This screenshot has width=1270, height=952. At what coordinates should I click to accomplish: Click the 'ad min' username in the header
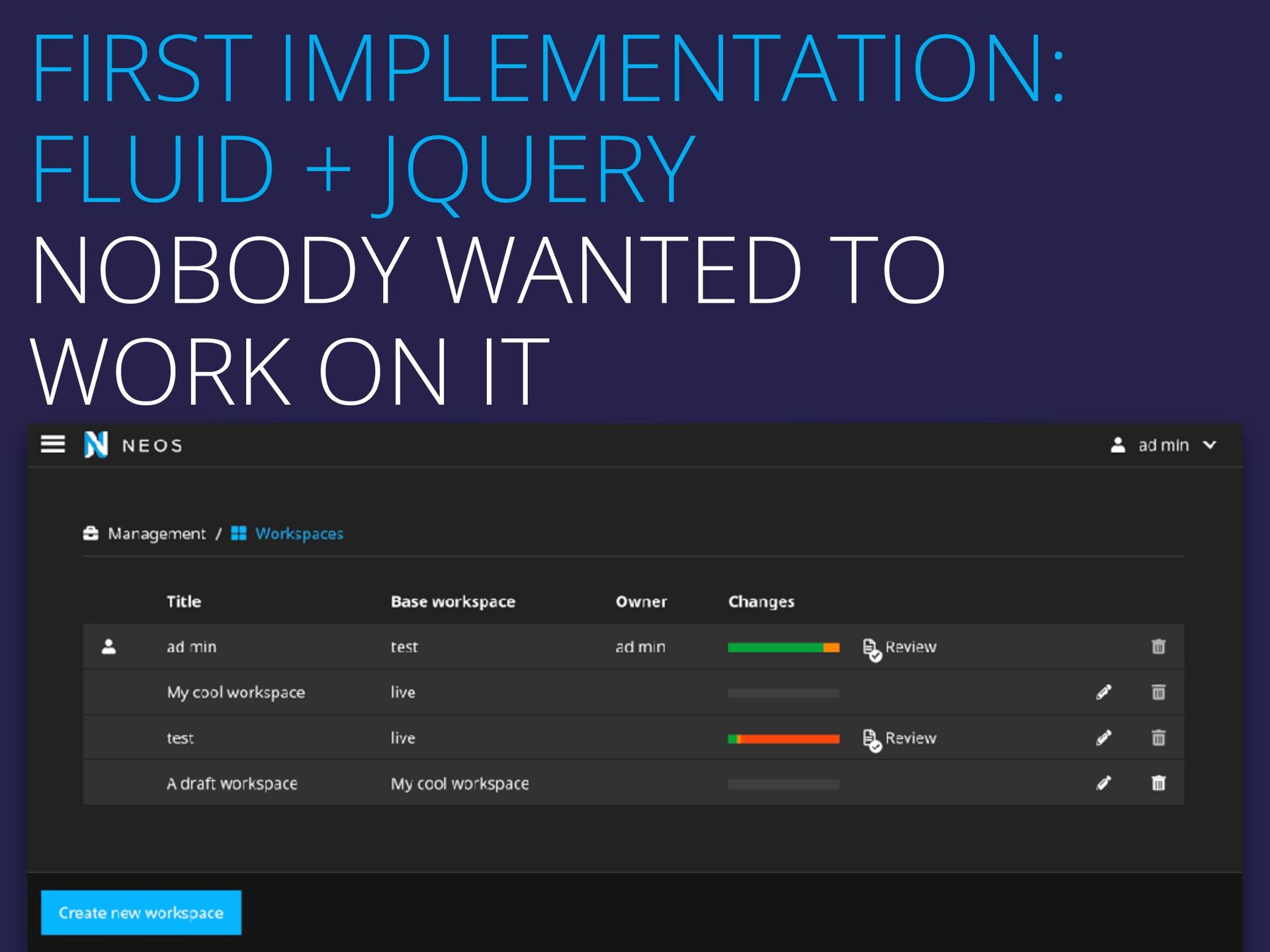(1164, 445)
